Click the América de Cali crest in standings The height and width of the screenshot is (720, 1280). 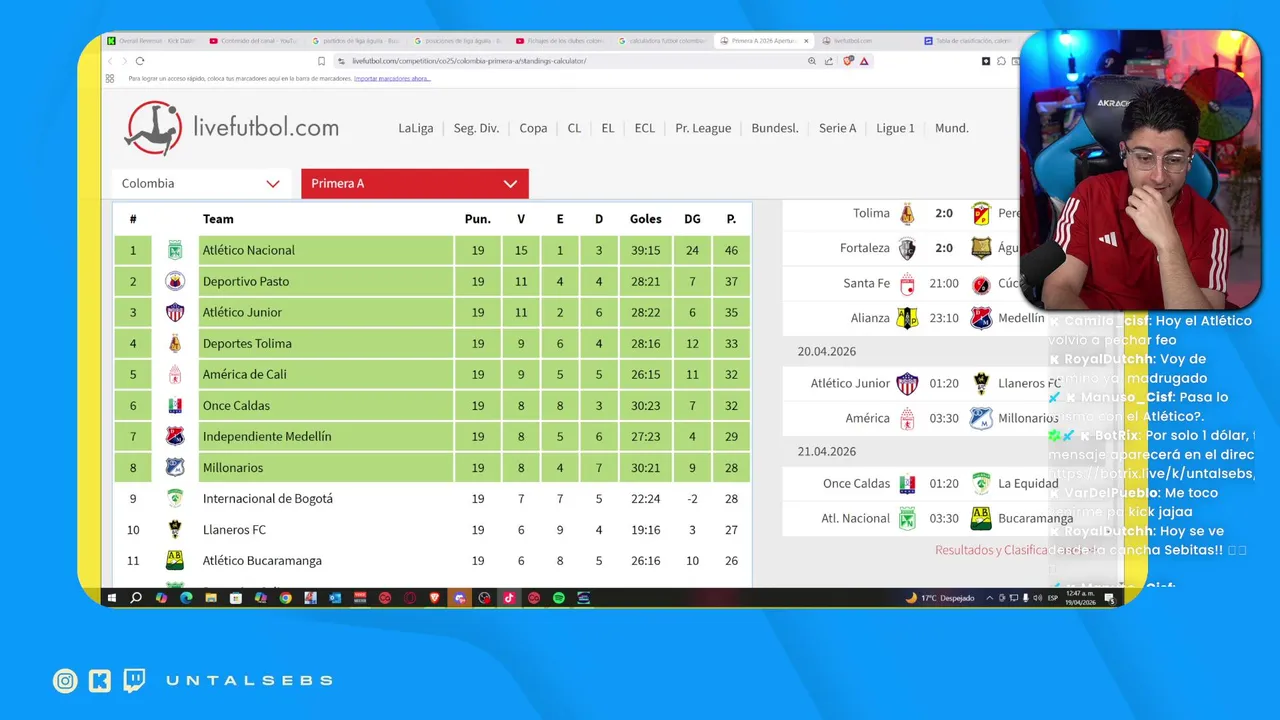175,374
